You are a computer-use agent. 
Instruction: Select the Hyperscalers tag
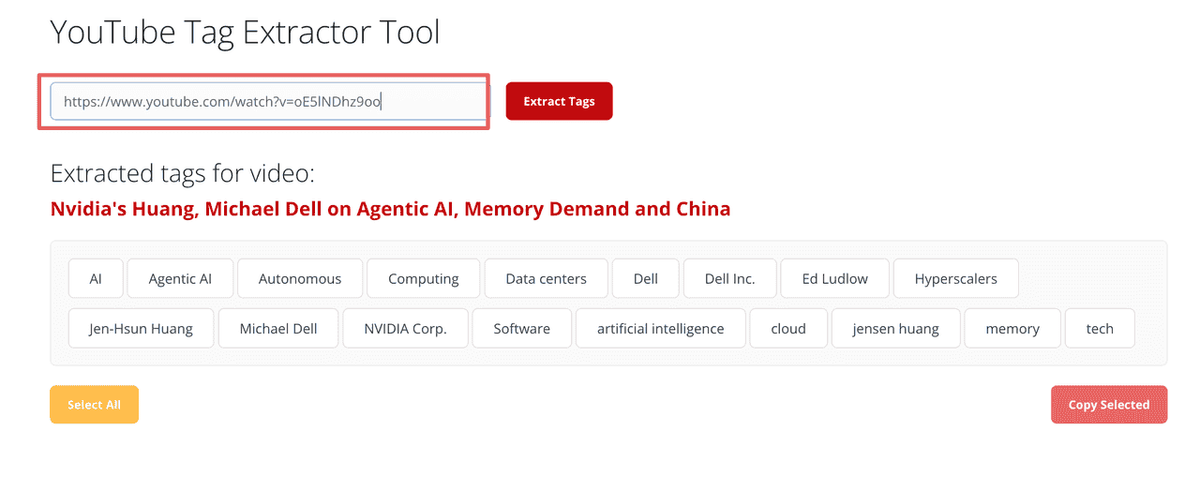[x=956, y=278]
